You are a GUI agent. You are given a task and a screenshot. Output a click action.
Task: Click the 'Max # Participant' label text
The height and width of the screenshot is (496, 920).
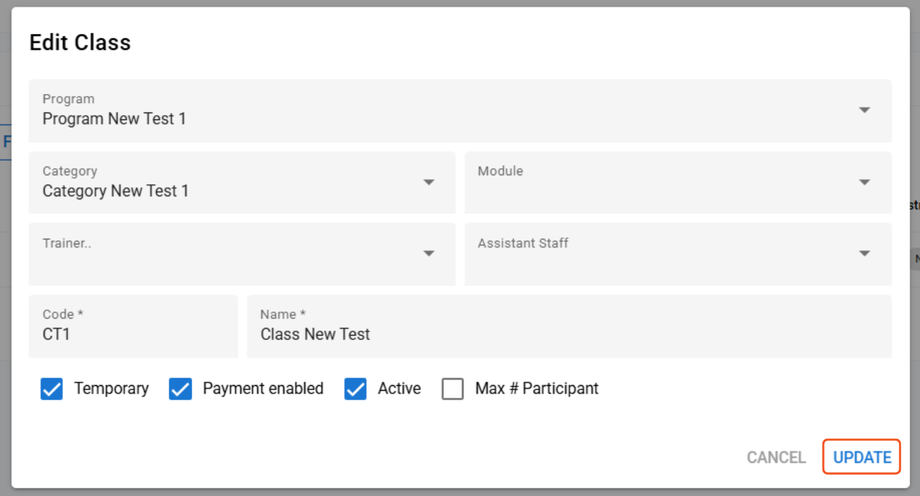(537, 389)
